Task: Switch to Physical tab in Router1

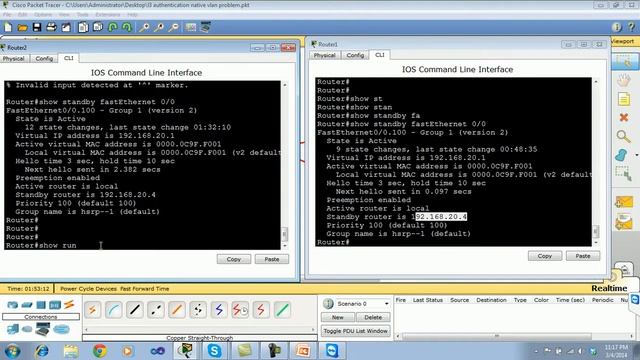Action: click(324, 55)
